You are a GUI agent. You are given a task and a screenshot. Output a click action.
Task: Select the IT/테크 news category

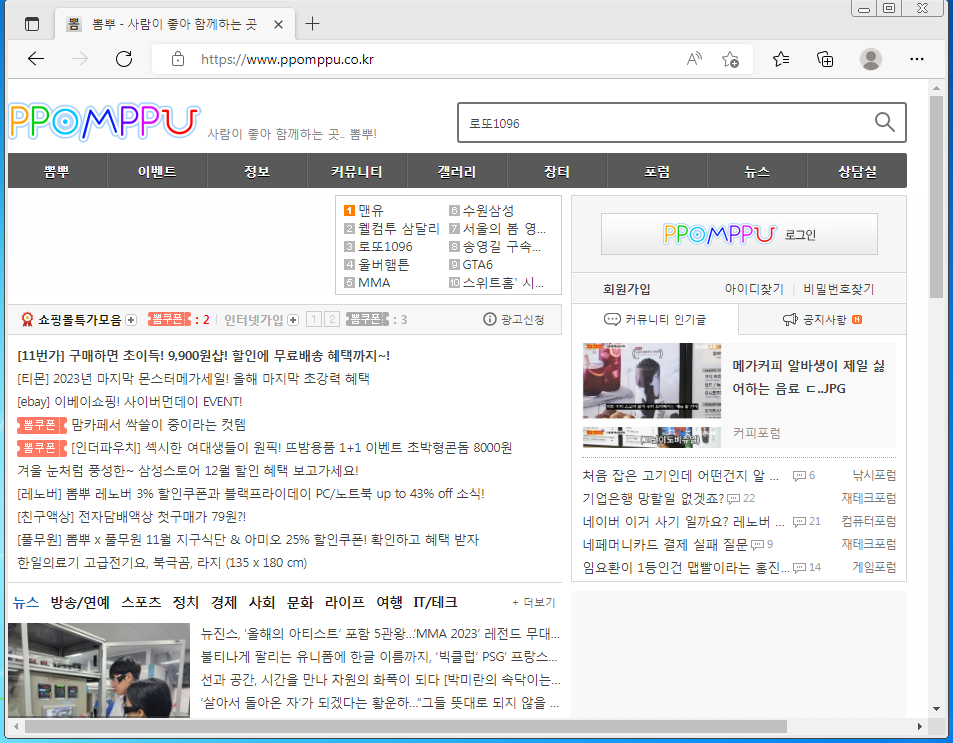click(x=435, y=603)
